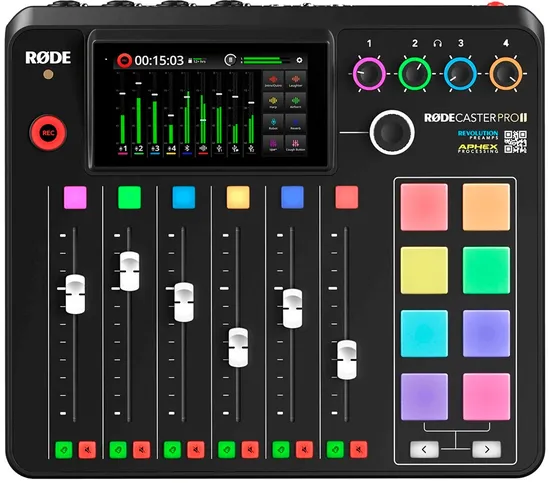This screenshot has height=483, width=550.
Task: Push the light blue channel select button
Action: [184, 197]
